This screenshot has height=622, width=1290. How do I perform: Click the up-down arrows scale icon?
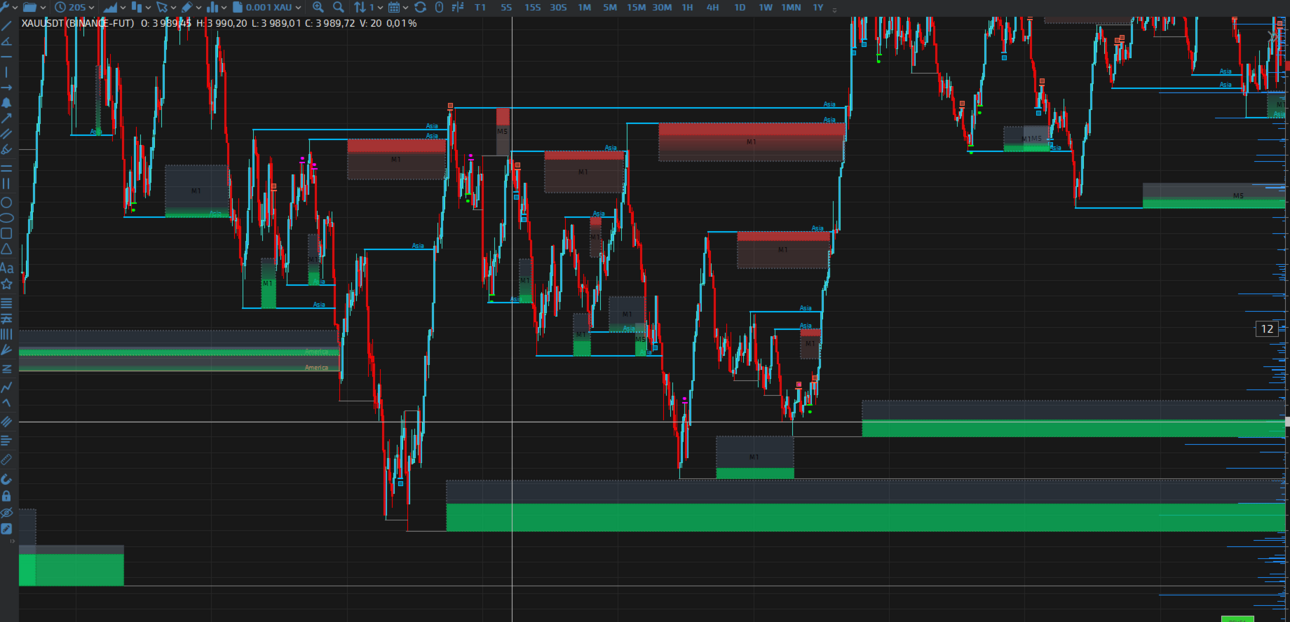point(360,7)
